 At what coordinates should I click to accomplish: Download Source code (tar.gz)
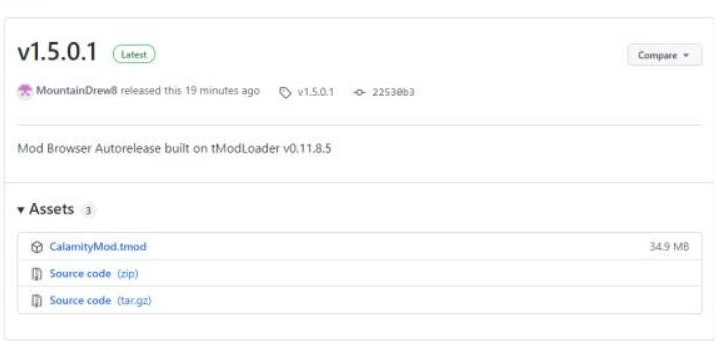(x=100, y=300)
